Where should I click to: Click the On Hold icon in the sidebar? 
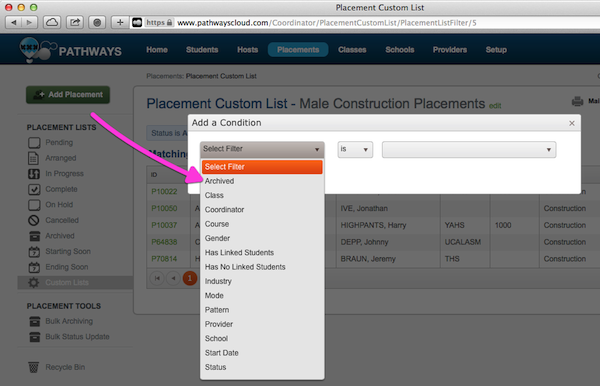click(x=34, y=205)
